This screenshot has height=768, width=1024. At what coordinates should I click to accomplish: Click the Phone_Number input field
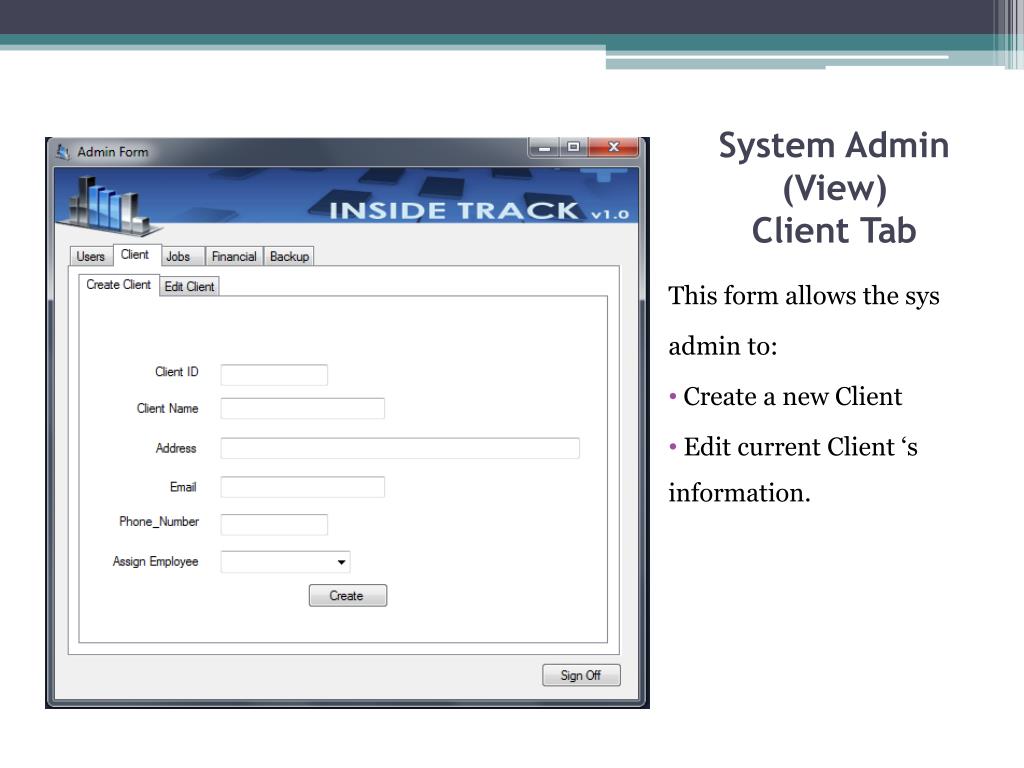[x=274, y=524]
